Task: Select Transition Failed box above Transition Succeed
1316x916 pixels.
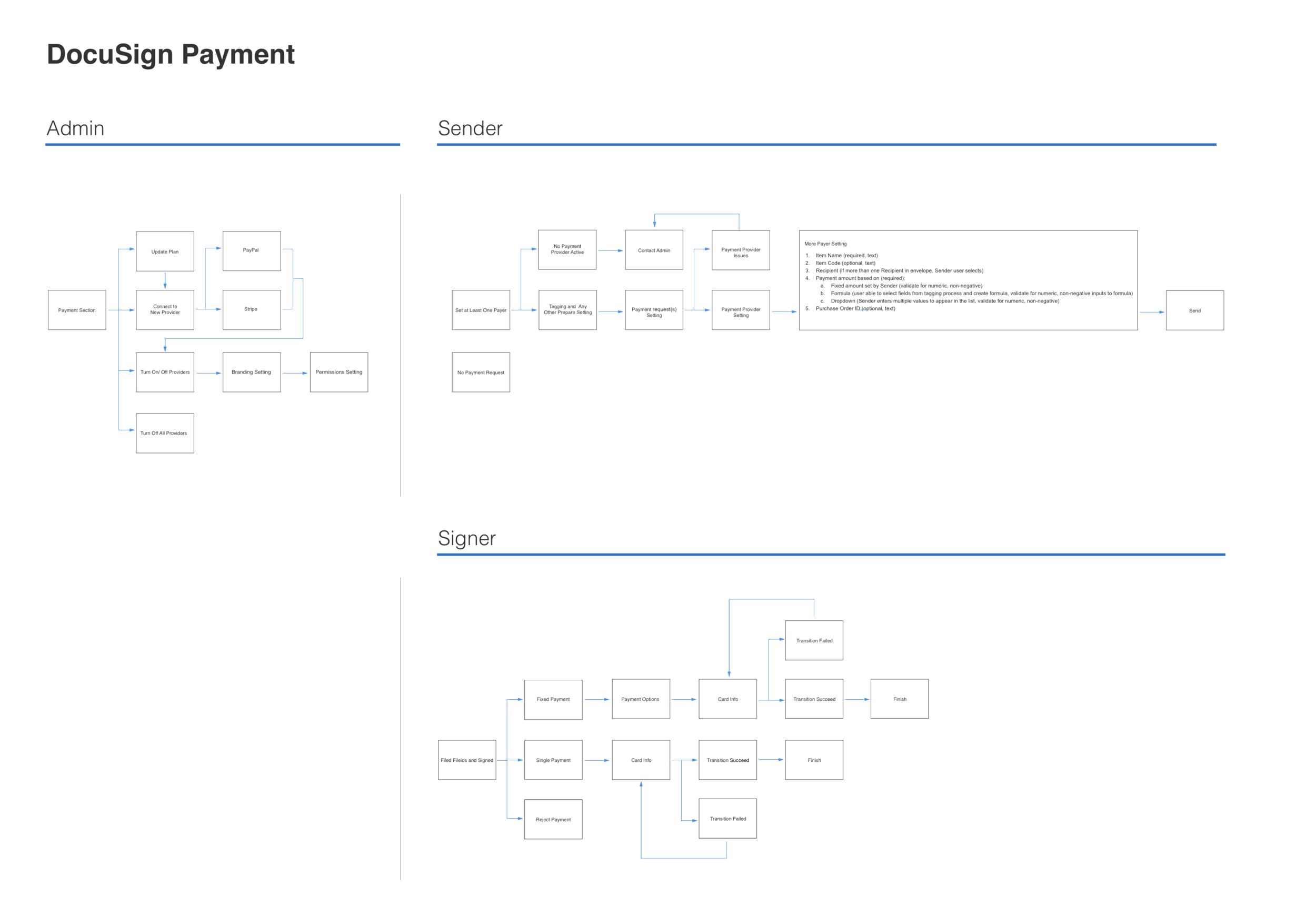Action: pos(814,641)
